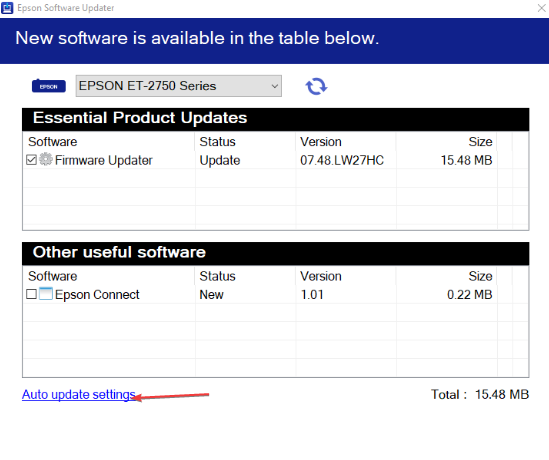
Task: Close the Epson Software Updater window
Action: (541, 8)
